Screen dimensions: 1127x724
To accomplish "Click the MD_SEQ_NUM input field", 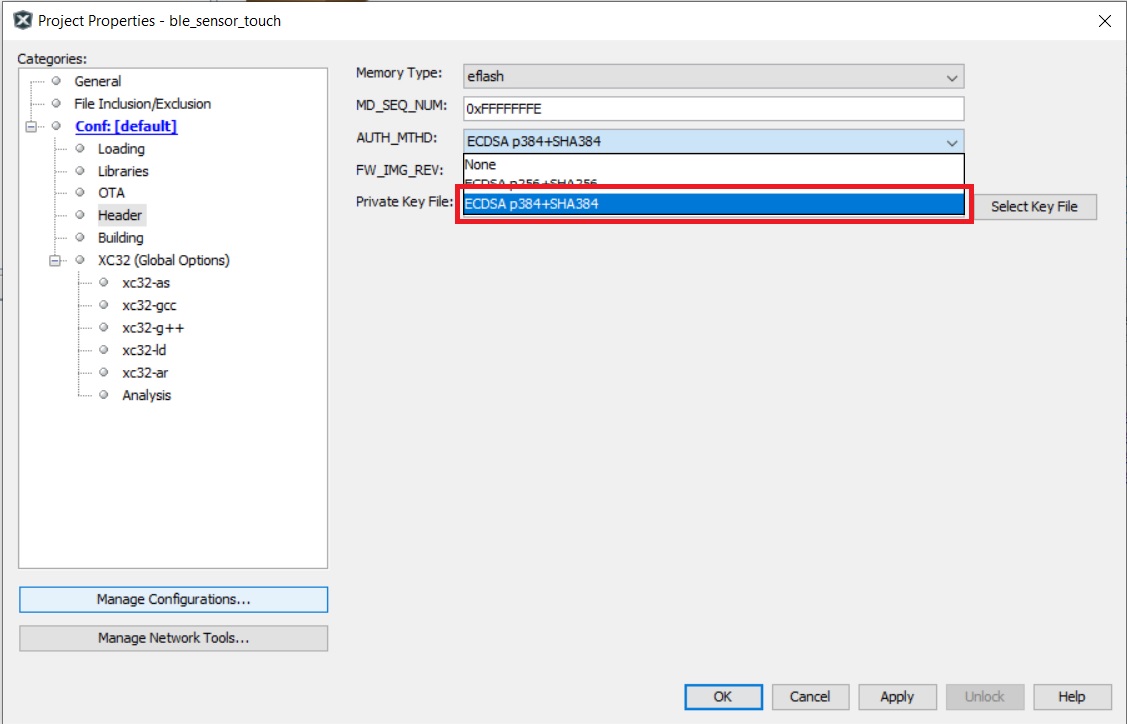I will click(x=712, y=109).
